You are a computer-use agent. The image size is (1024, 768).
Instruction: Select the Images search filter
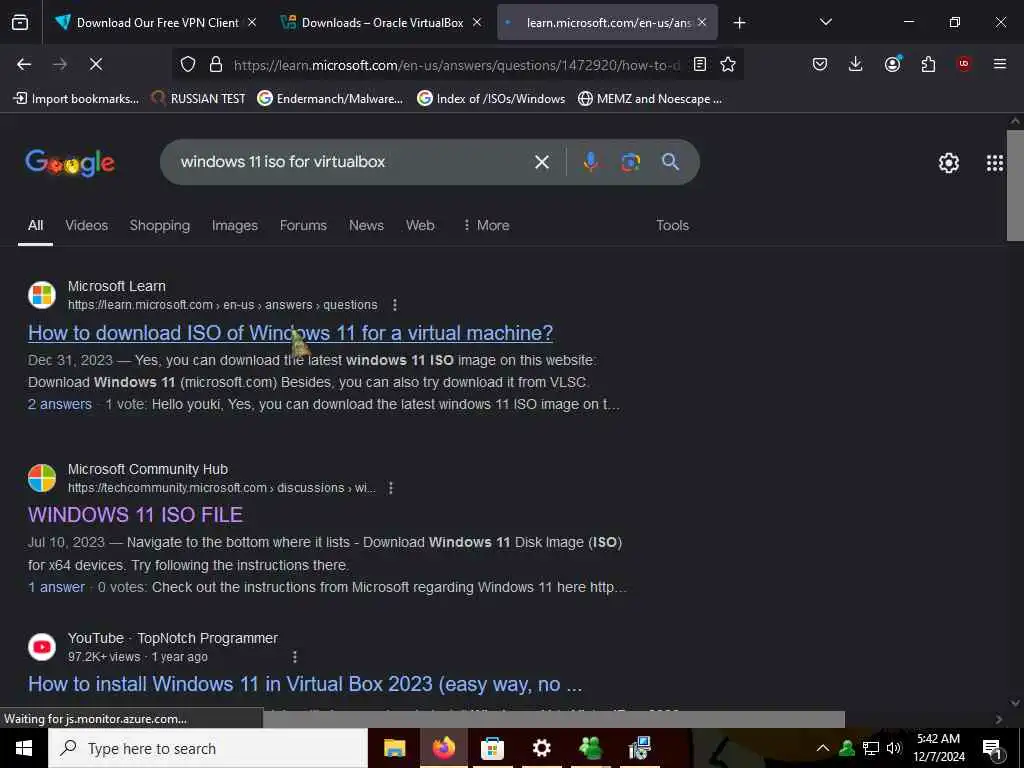click(234, 225)
